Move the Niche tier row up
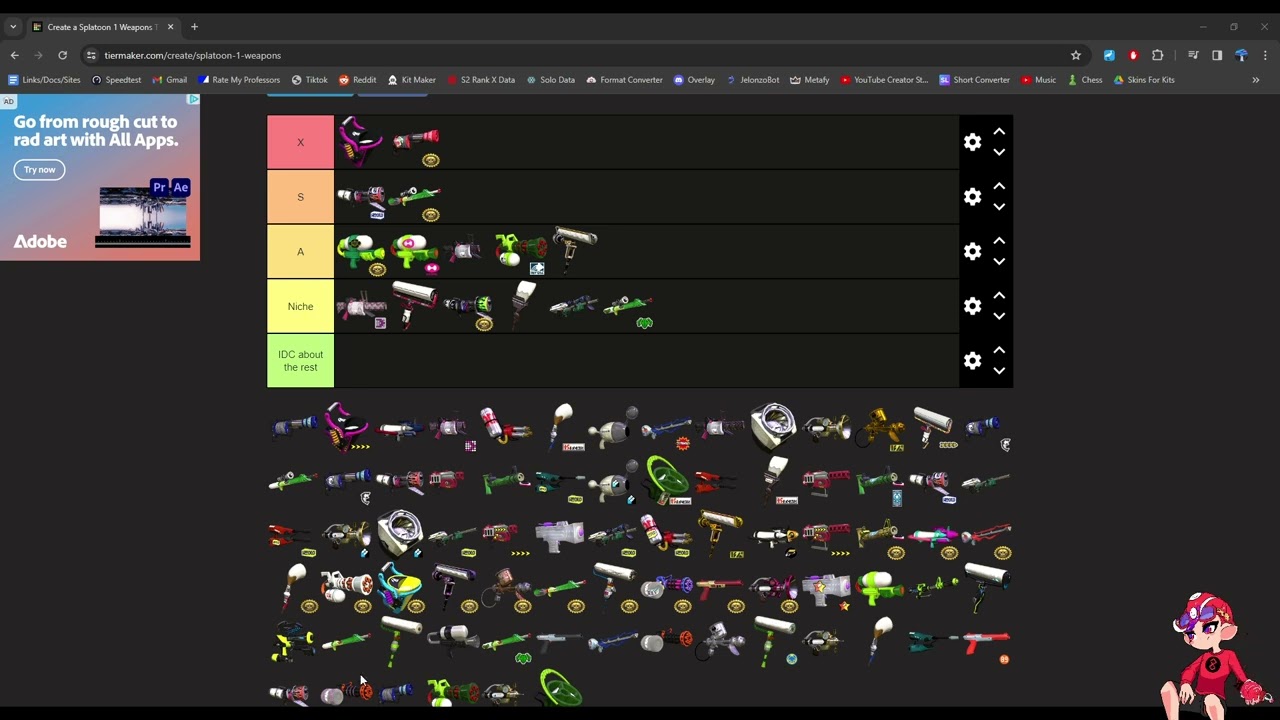Image resolution: width=1280 pixels, height=720 pixels. pos(999,296)
